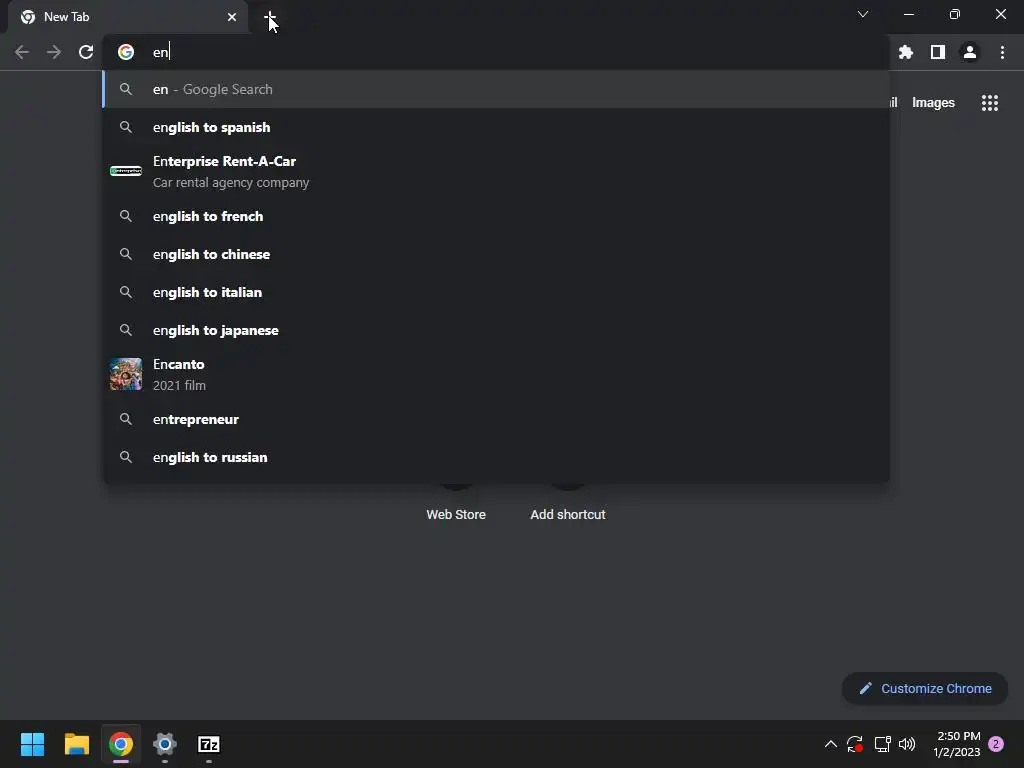This screenshot has width=1024, height=768.
Task: Pick the 'english to japanese' suggestion
Action: [x=496, y=330]
